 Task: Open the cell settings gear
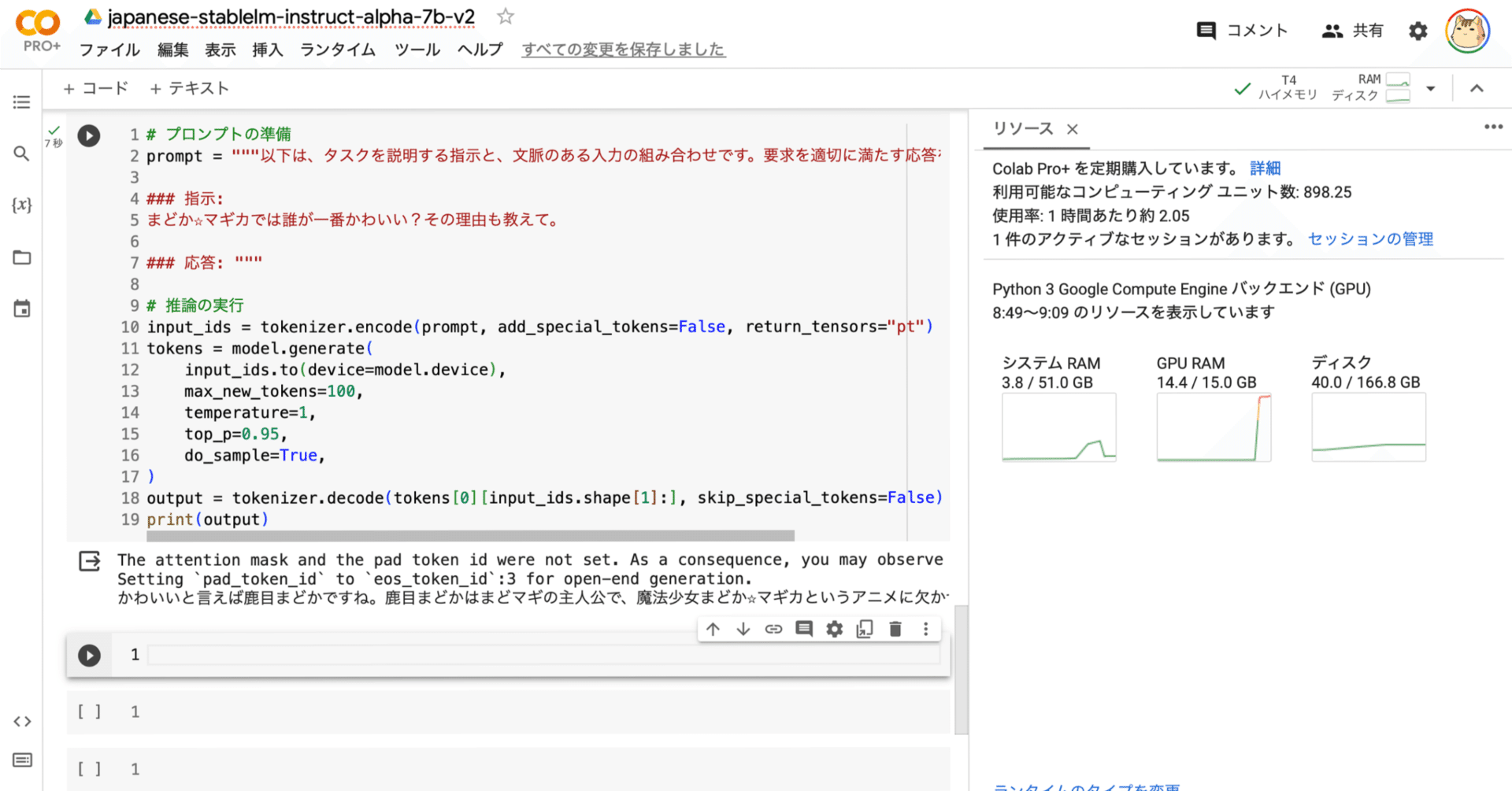point(834,628)
